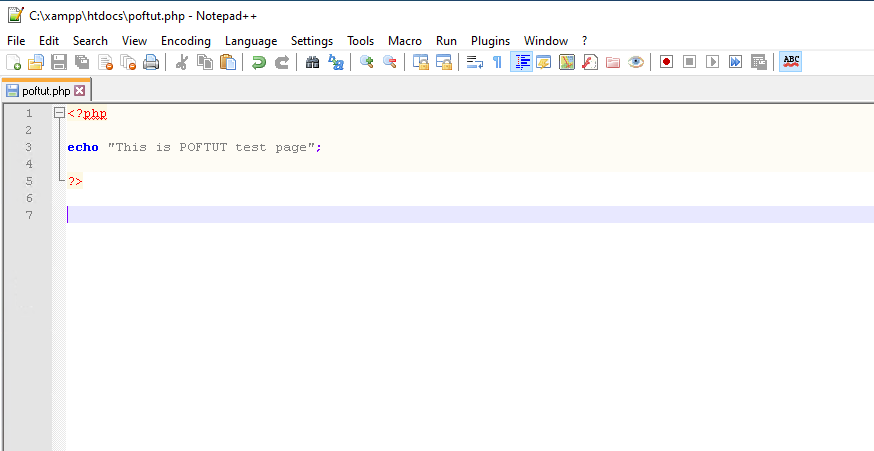Show the Document Map panel

coord(567,62)
